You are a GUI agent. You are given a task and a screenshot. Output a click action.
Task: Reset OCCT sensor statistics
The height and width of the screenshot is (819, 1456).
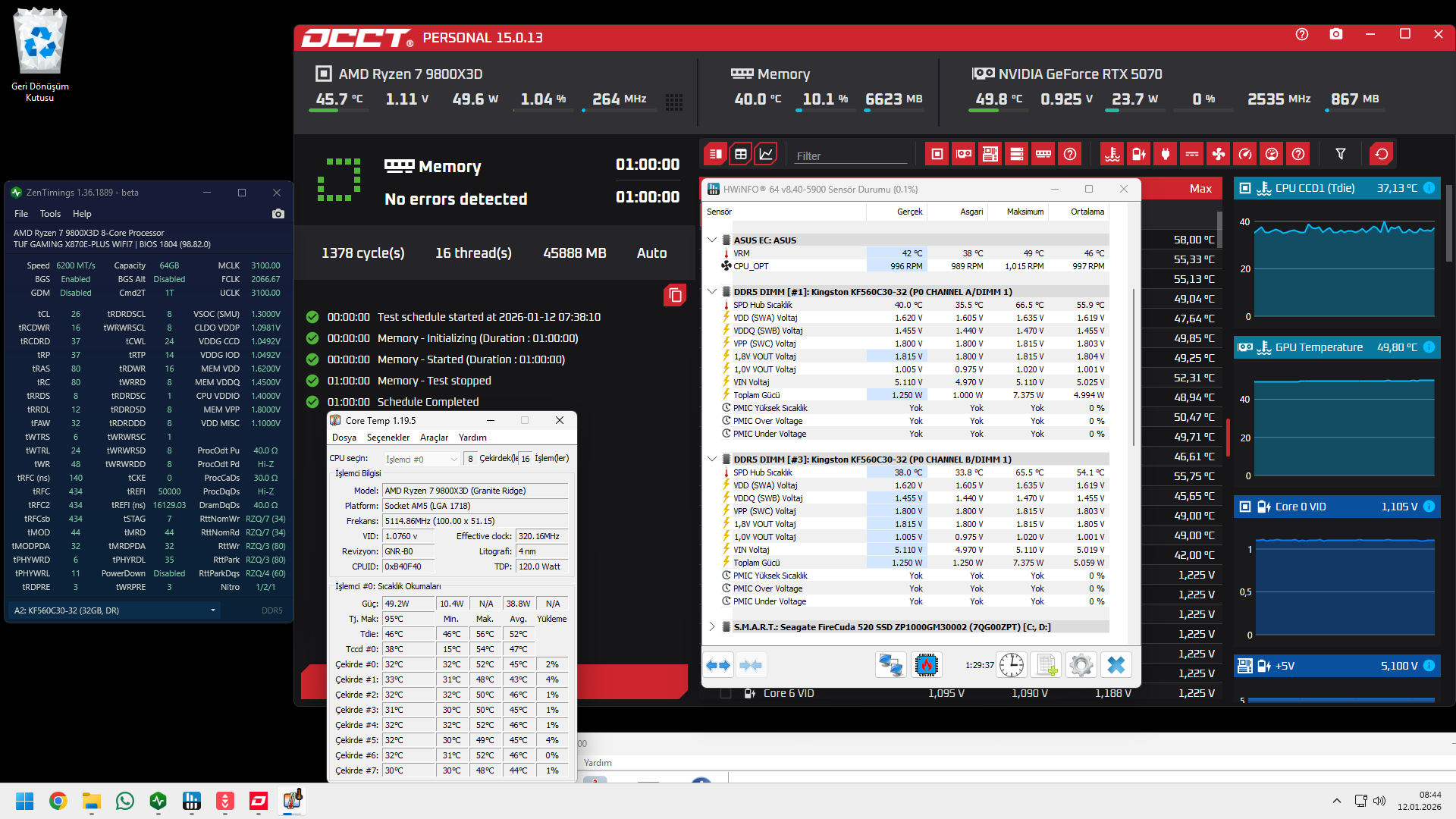1382,154
